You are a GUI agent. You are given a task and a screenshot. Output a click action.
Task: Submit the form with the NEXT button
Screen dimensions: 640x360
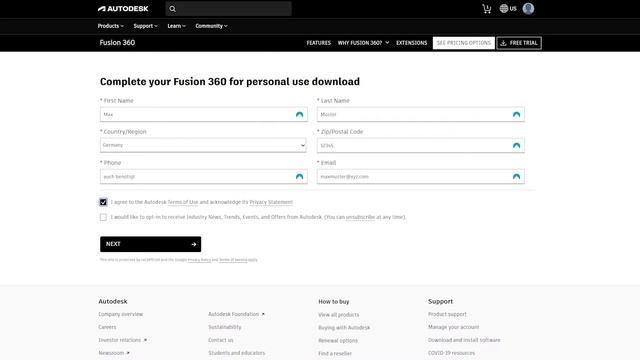151,244
